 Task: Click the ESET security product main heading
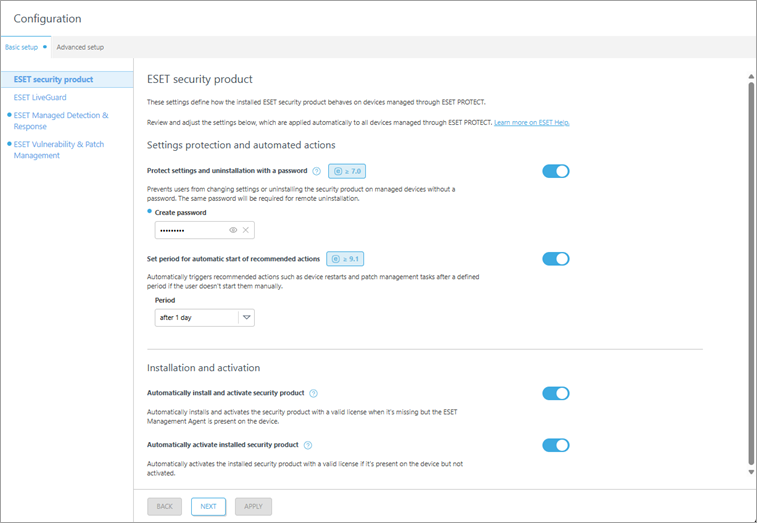pyautogui.click(x=200, y=79)
